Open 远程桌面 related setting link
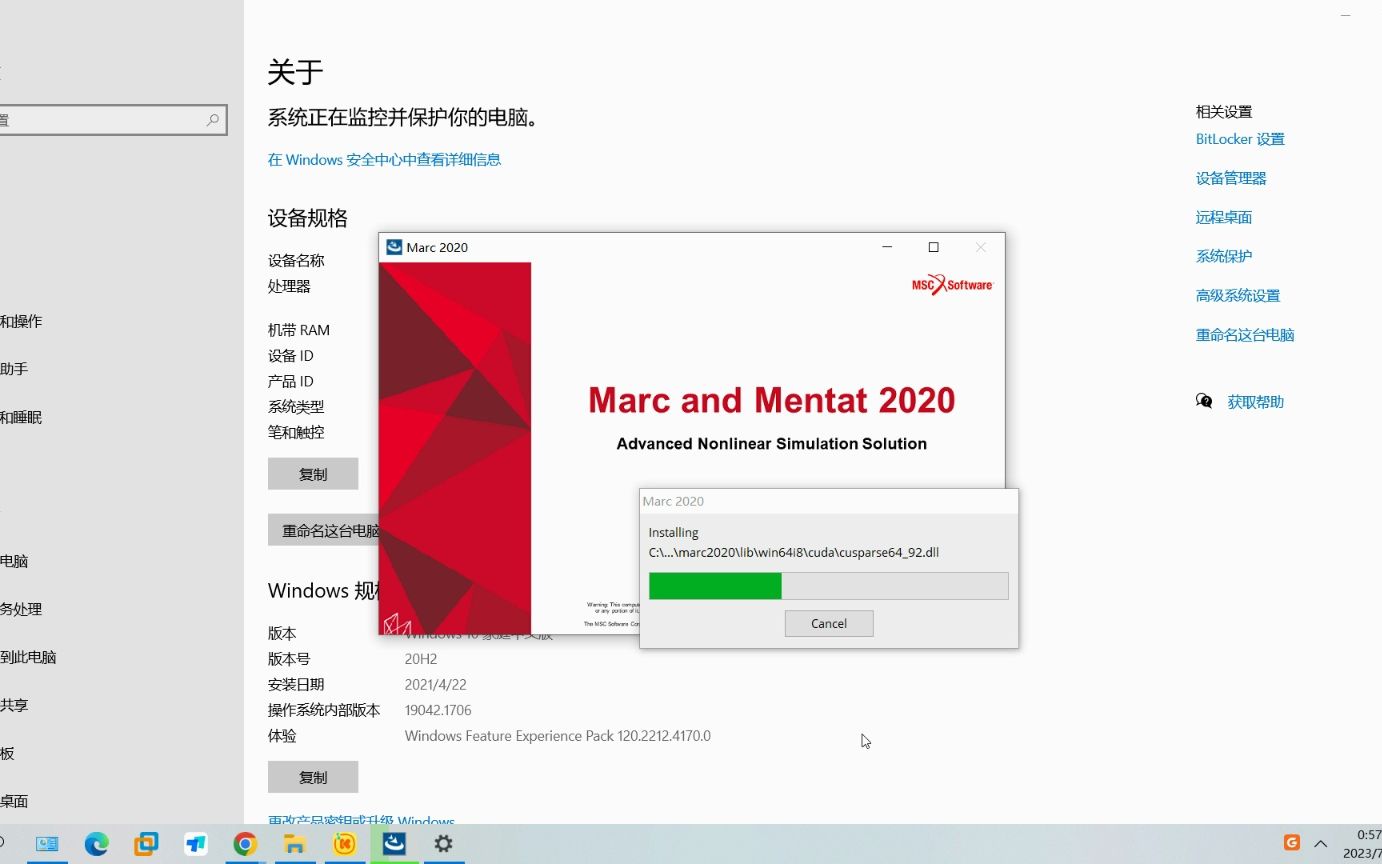This screenshot has height=864, width=1382. point(1224,217)
